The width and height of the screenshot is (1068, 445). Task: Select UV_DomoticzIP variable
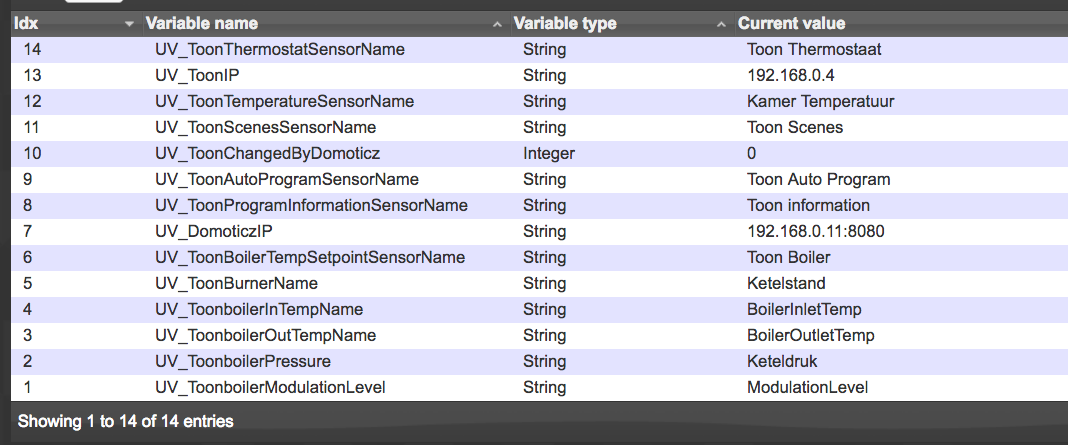point(214,232)
